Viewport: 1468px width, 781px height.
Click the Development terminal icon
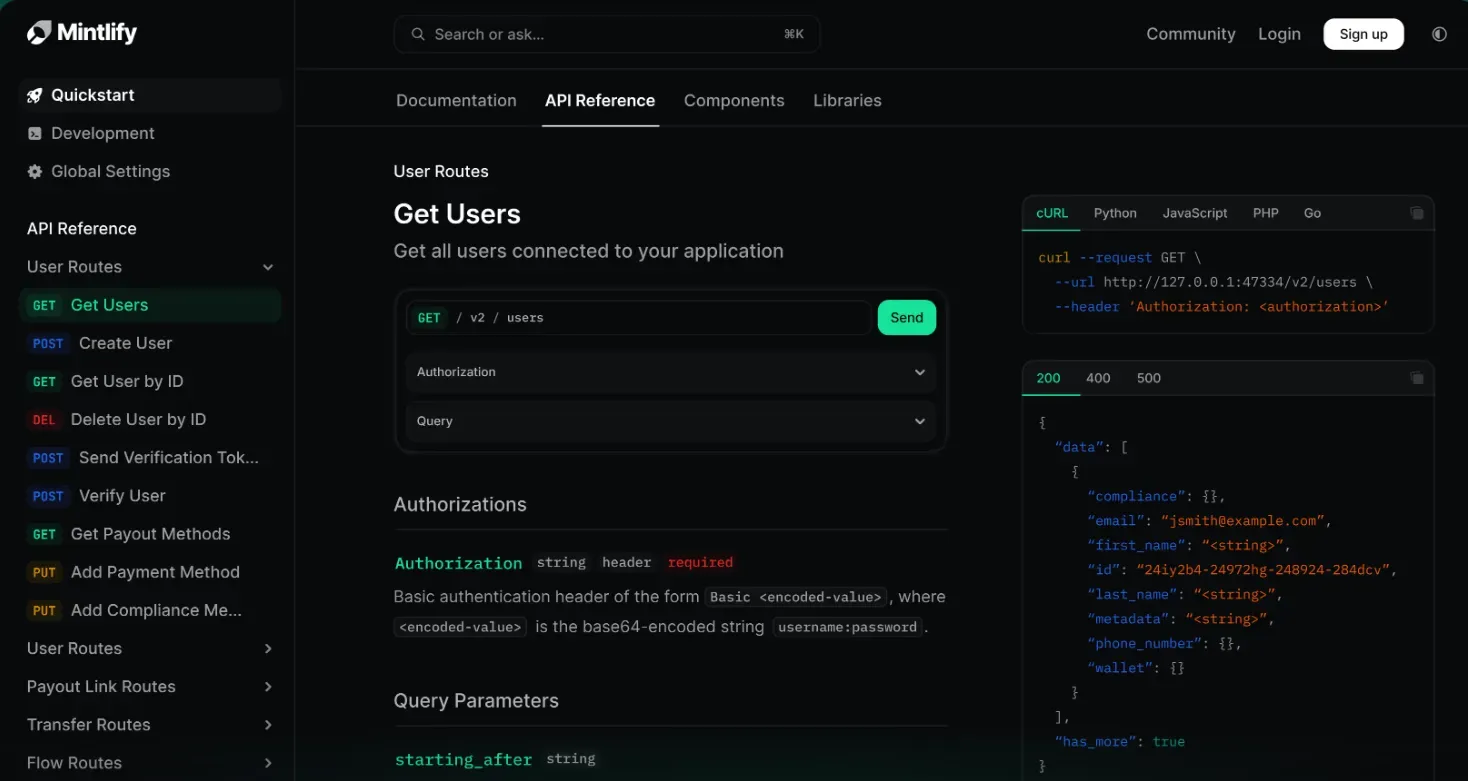(x=35, y=133)
